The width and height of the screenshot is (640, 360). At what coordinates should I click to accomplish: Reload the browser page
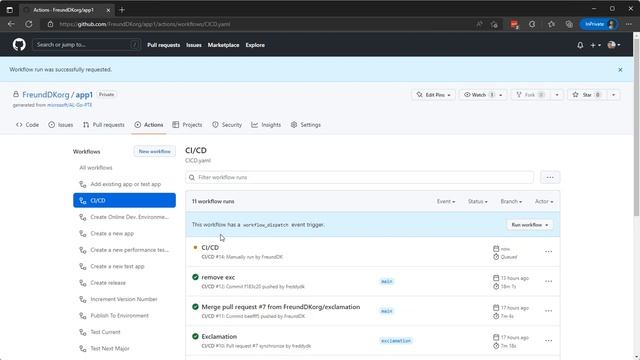29,24
